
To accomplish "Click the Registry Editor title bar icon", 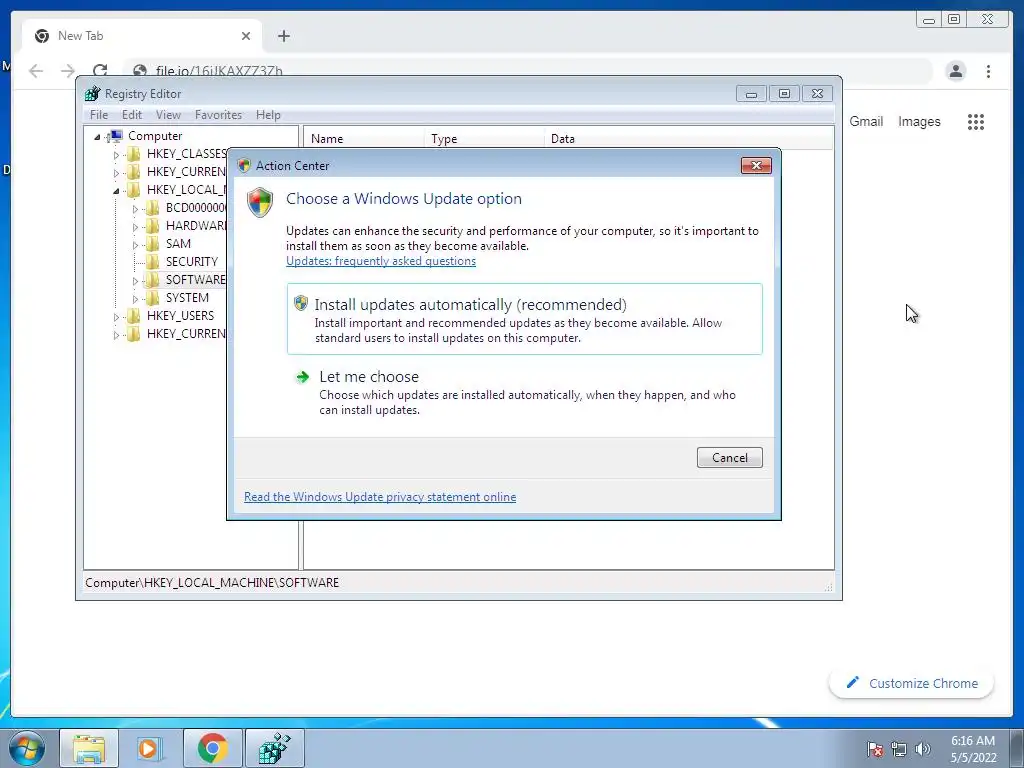I will click(x=93, y=93).
